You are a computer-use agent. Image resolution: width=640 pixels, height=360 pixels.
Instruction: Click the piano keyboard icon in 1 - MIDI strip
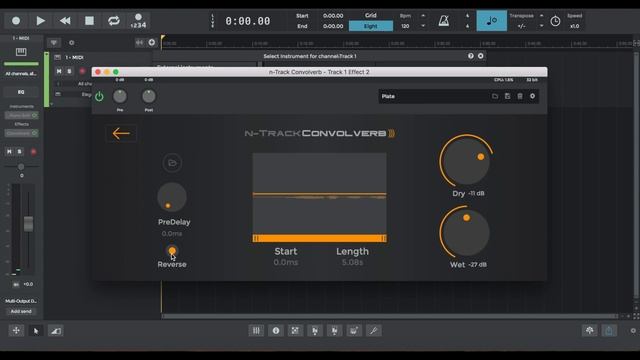(21, 51)
